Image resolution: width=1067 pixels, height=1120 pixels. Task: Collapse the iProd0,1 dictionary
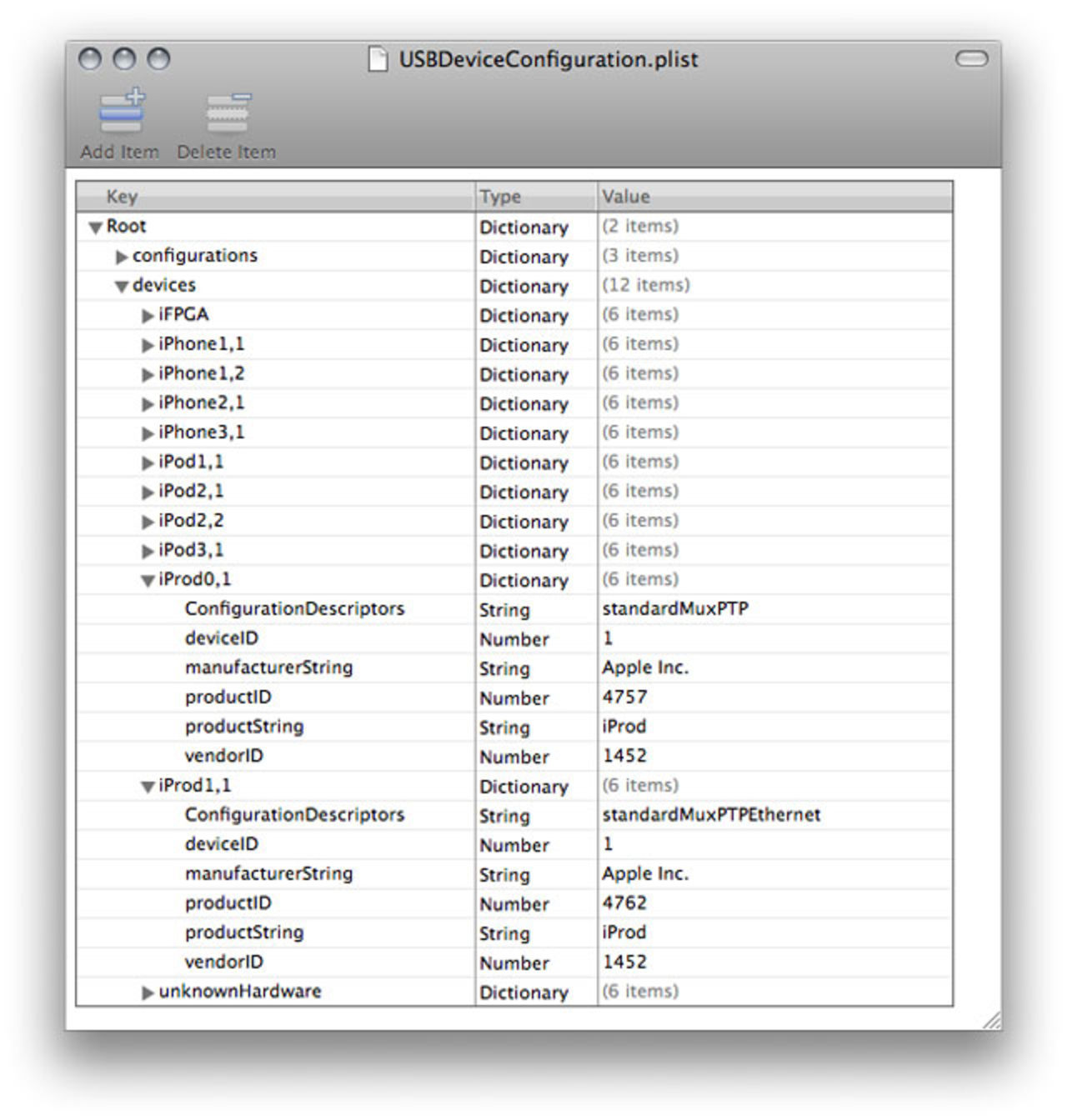tap(148, 581)
